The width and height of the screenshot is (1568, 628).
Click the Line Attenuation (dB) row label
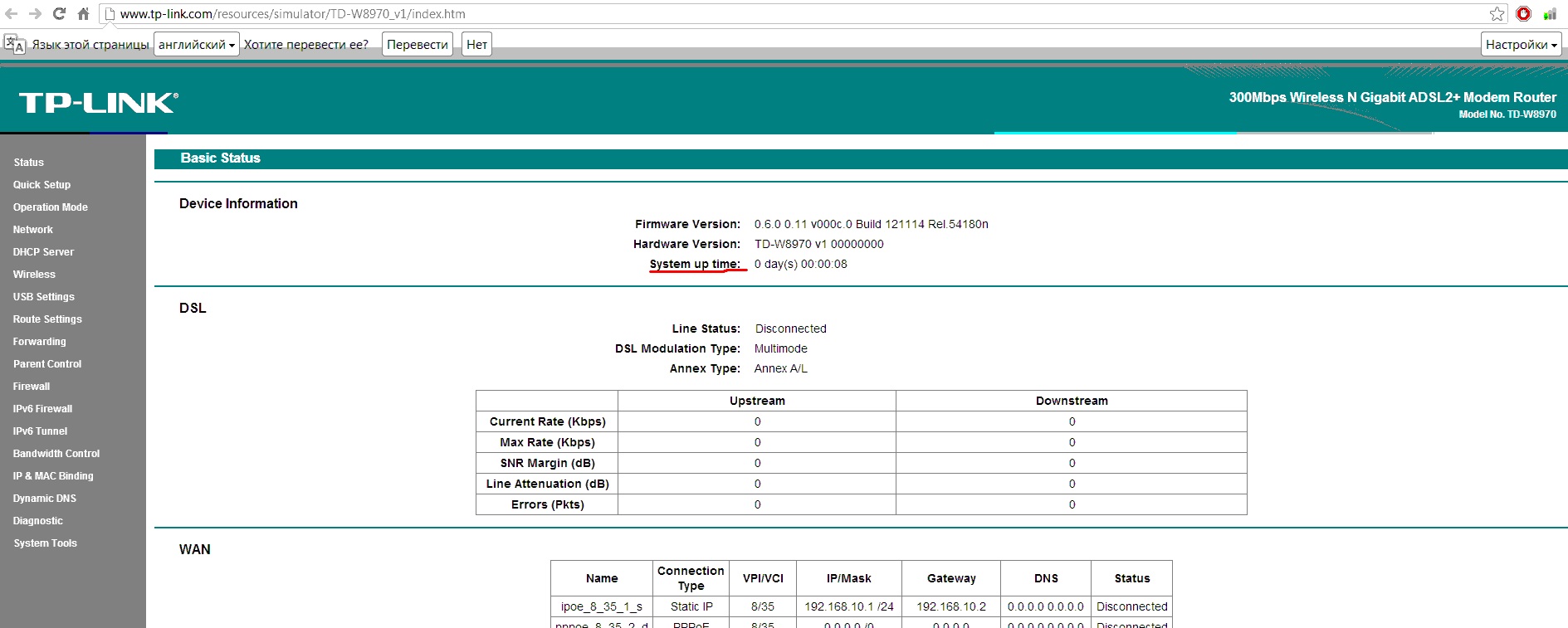548,484
